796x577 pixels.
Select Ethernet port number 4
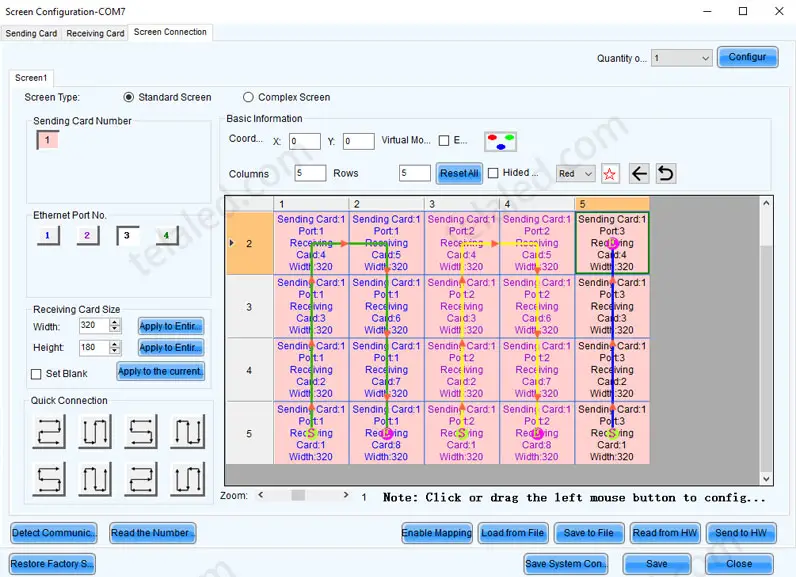click(x=167, y=235)
